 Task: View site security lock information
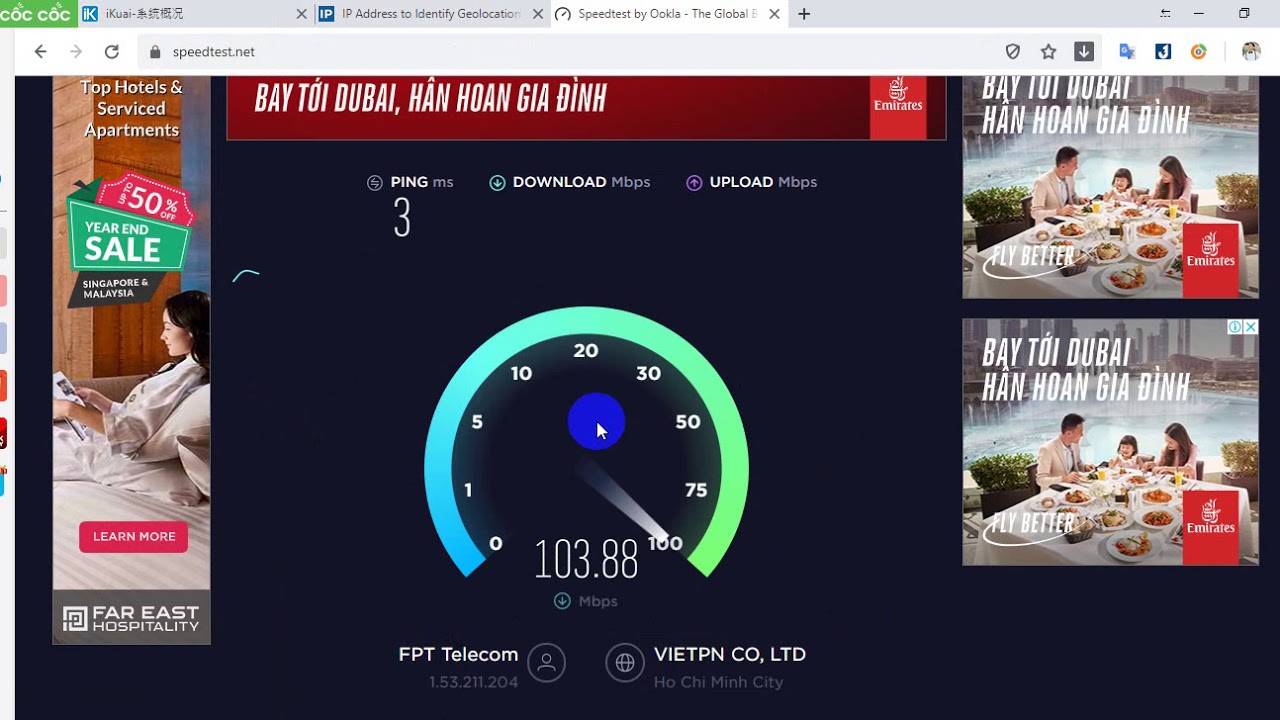coord(155,52)
